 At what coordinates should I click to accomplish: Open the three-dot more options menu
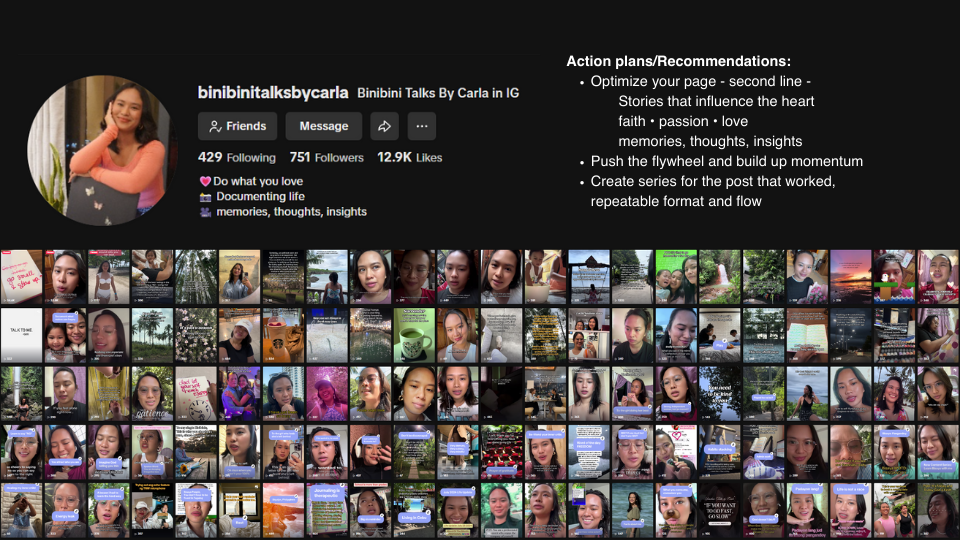click(x=421, y=126)
